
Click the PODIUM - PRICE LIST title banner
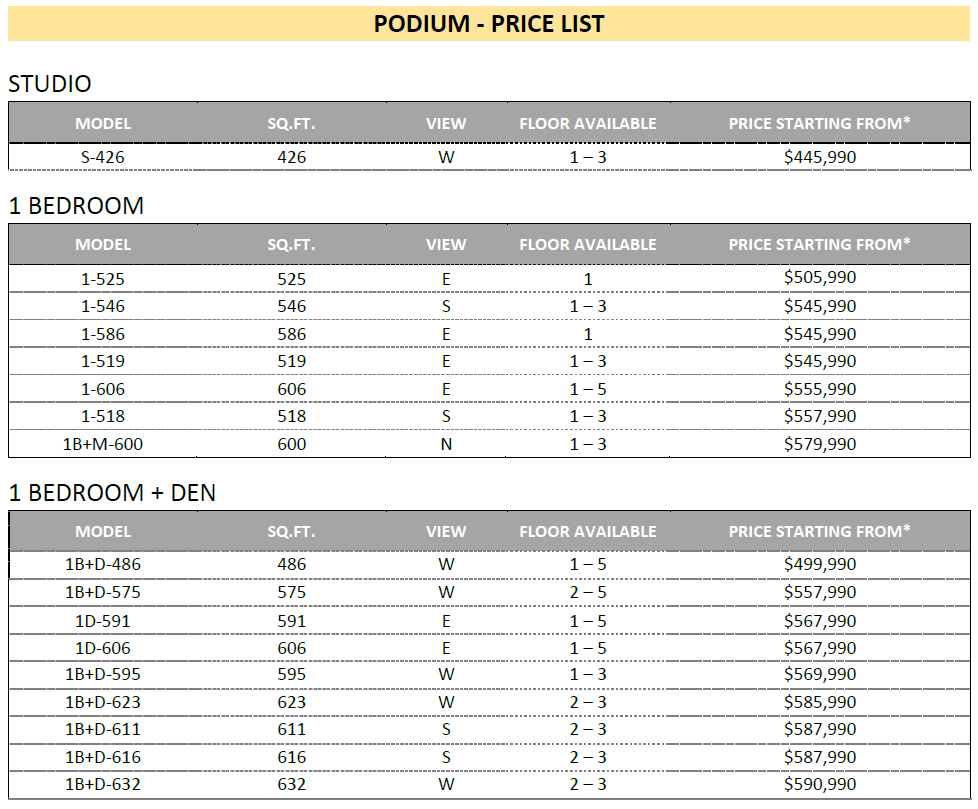tap(489, 24)
